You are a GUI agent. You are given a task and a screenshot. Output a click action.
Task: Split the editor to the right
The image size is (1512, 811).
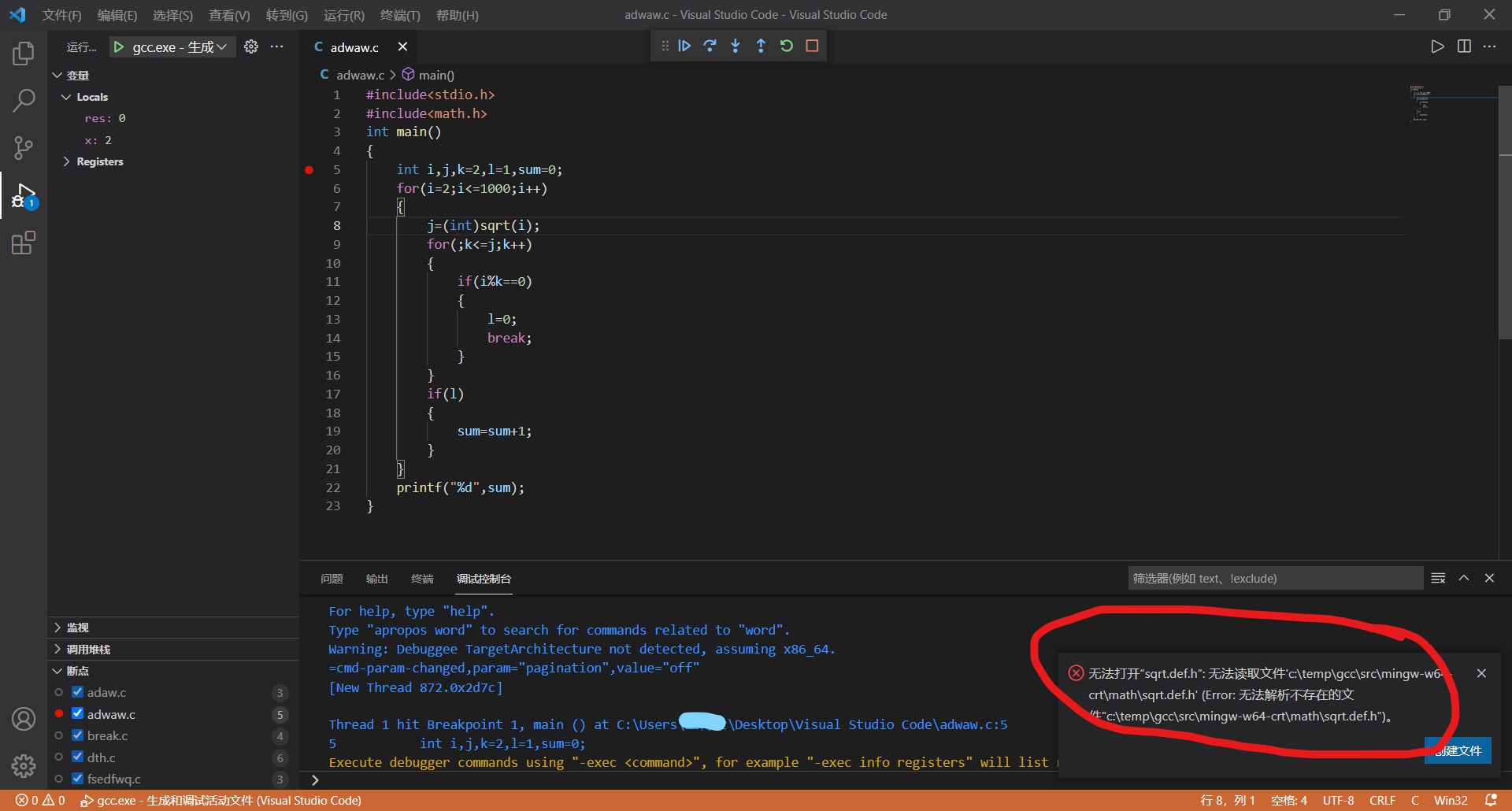1464,46
